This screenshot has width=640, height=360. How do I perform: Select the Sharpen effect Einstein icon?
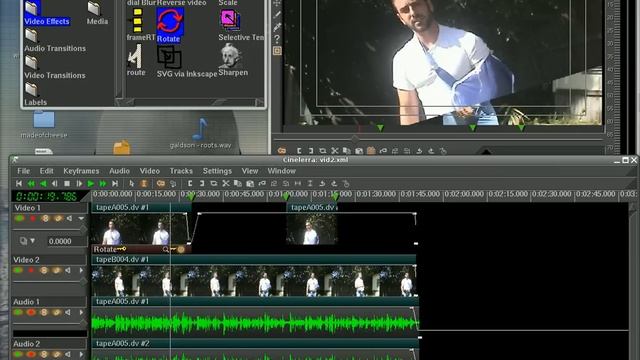(x=231, y=56)
